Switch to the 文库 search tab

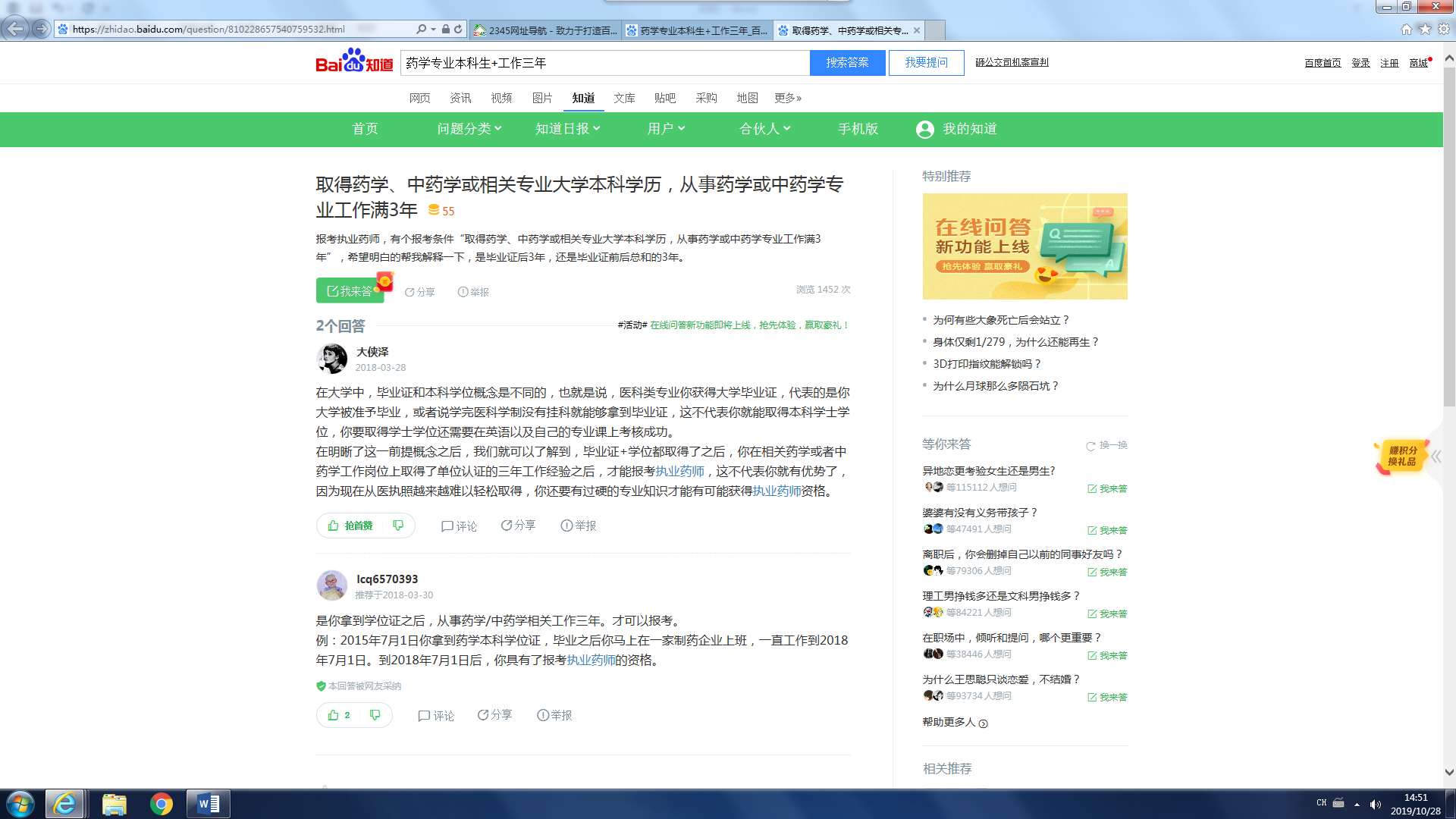(x=624, y=98)
